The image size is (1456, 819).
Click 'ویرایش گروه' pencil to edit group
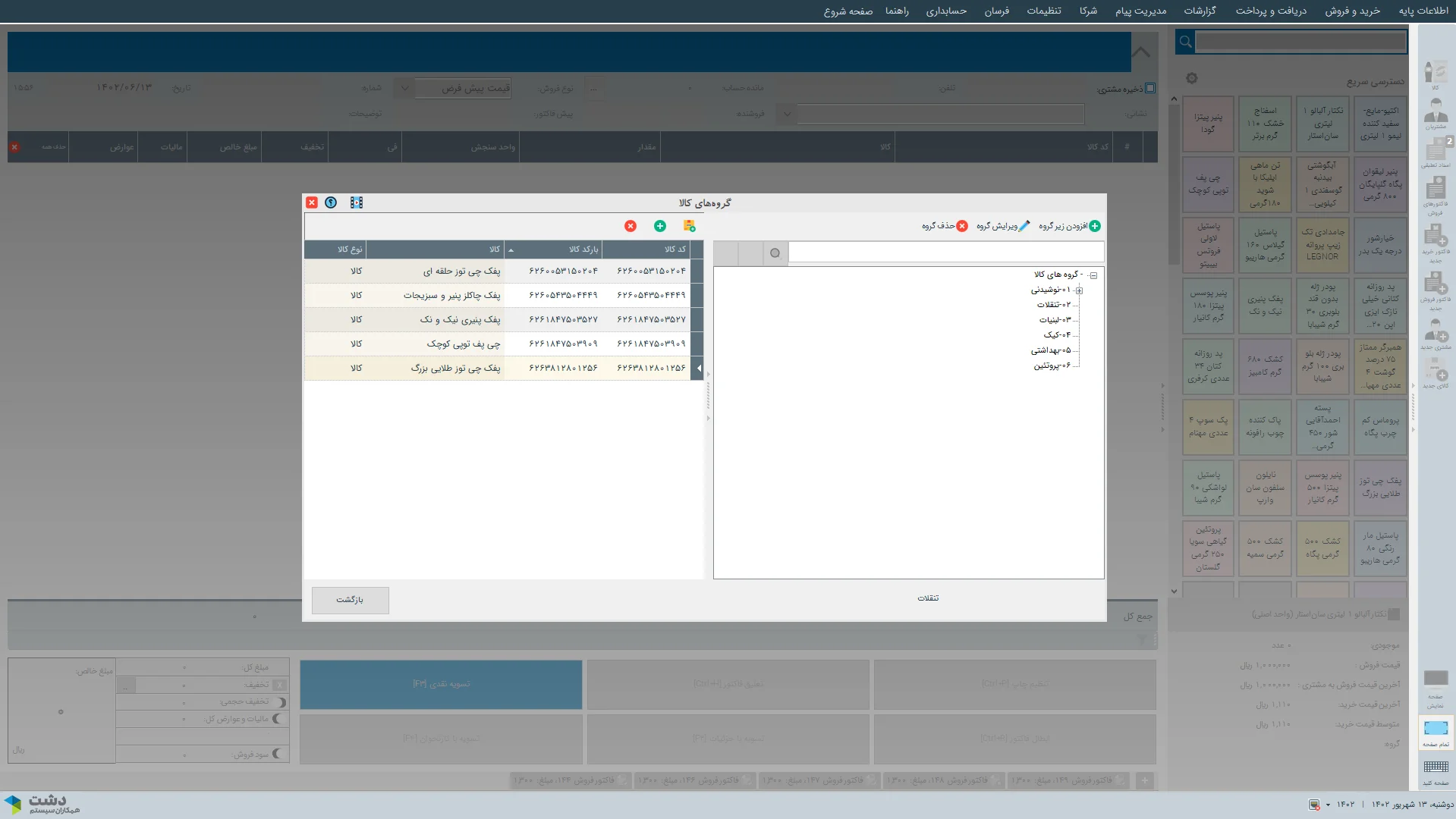(1003, 226)
